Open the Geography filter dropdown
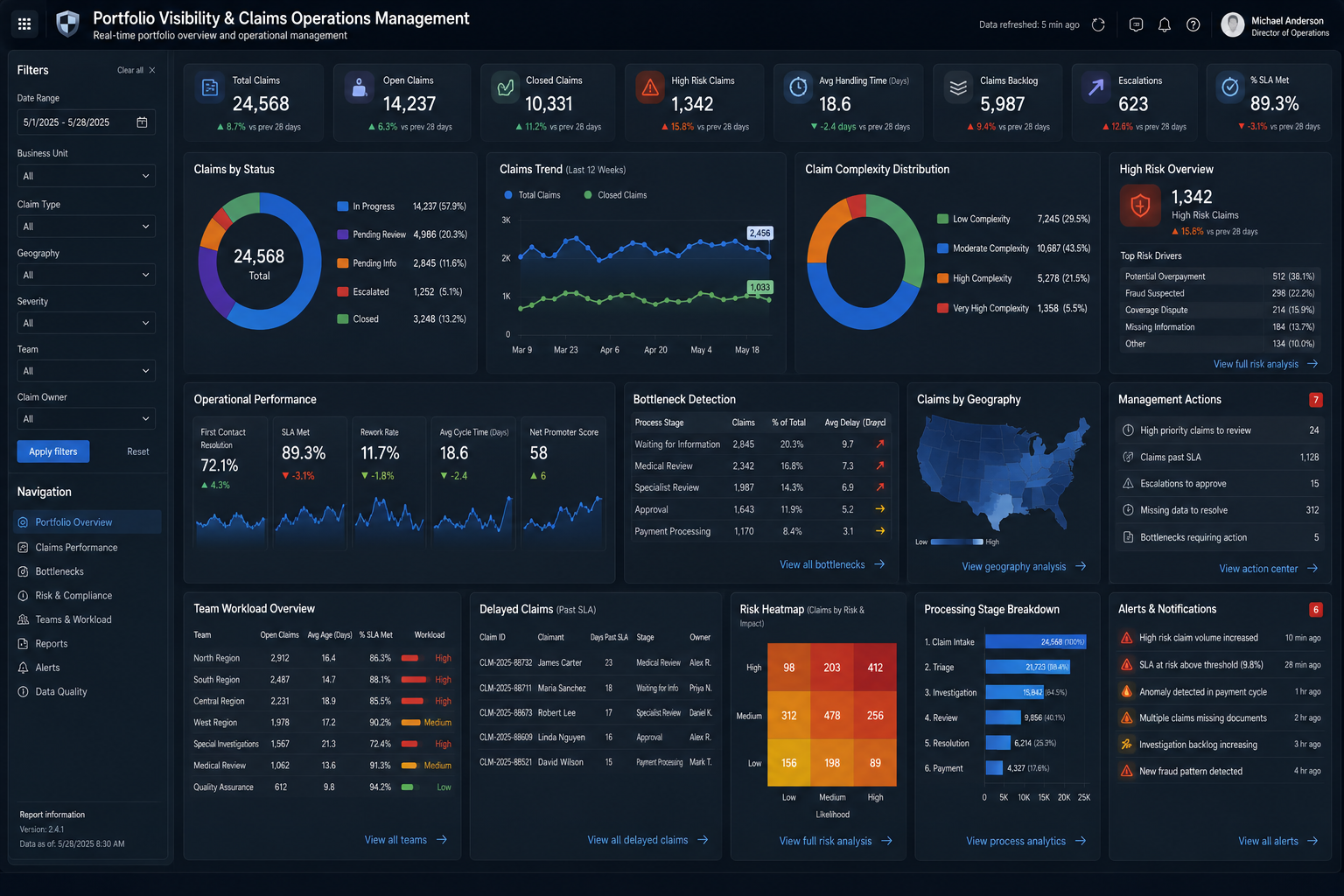 point(86,275)
